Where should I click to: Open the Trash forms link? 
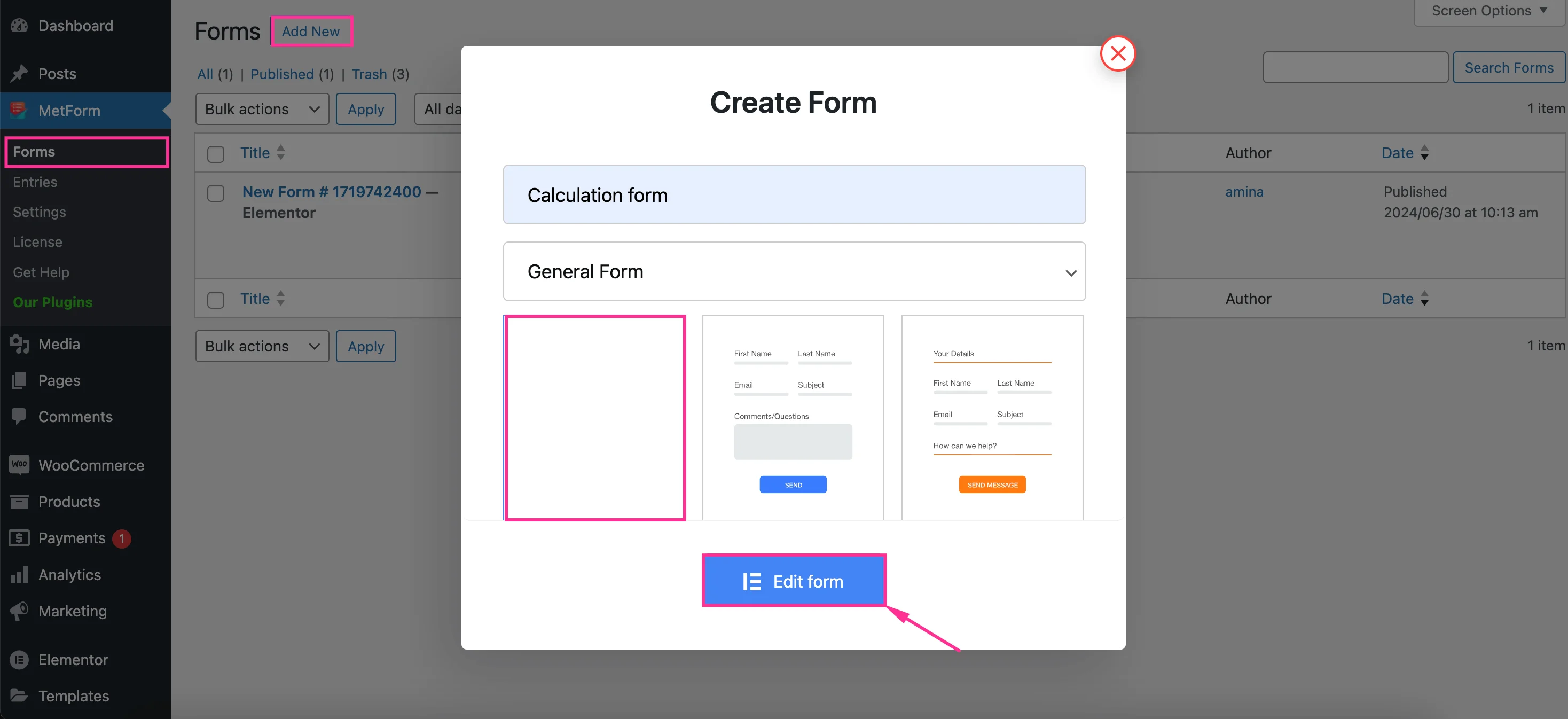369,74
